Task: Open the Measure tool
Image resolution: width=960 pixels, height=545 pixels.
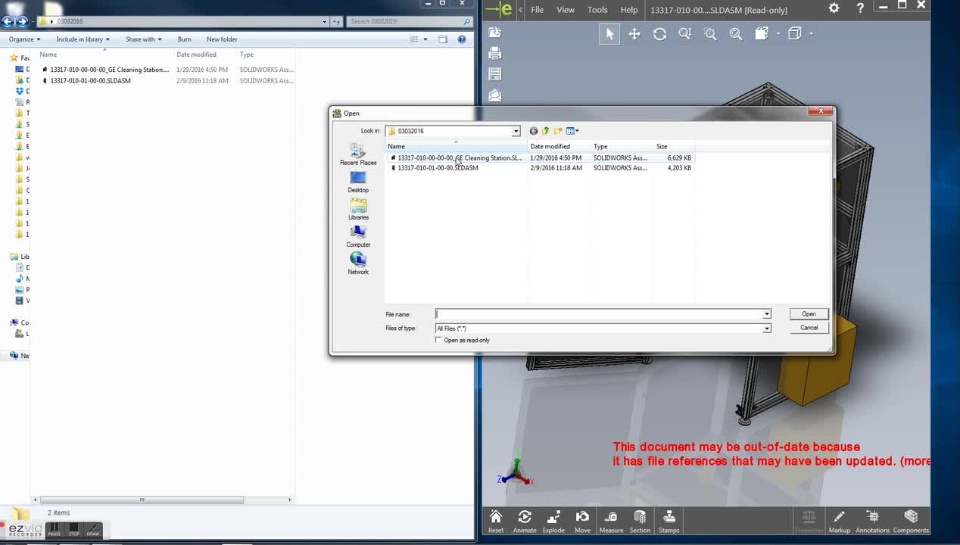Action: pyautogui.click(x=611, y=521)
